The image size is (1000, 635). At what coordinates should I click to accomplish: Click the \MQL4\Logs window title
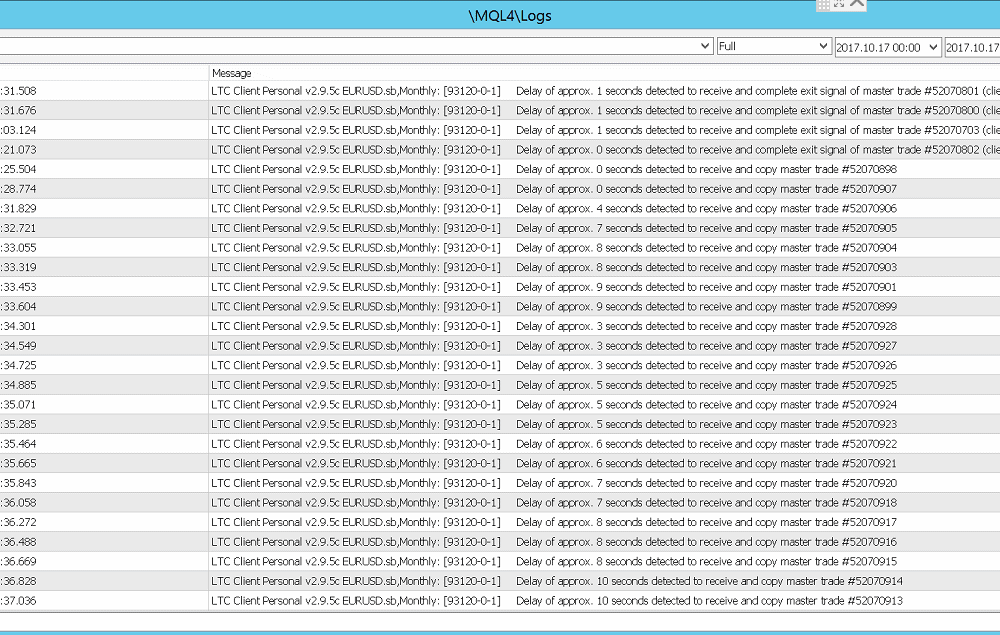[510, 15]
